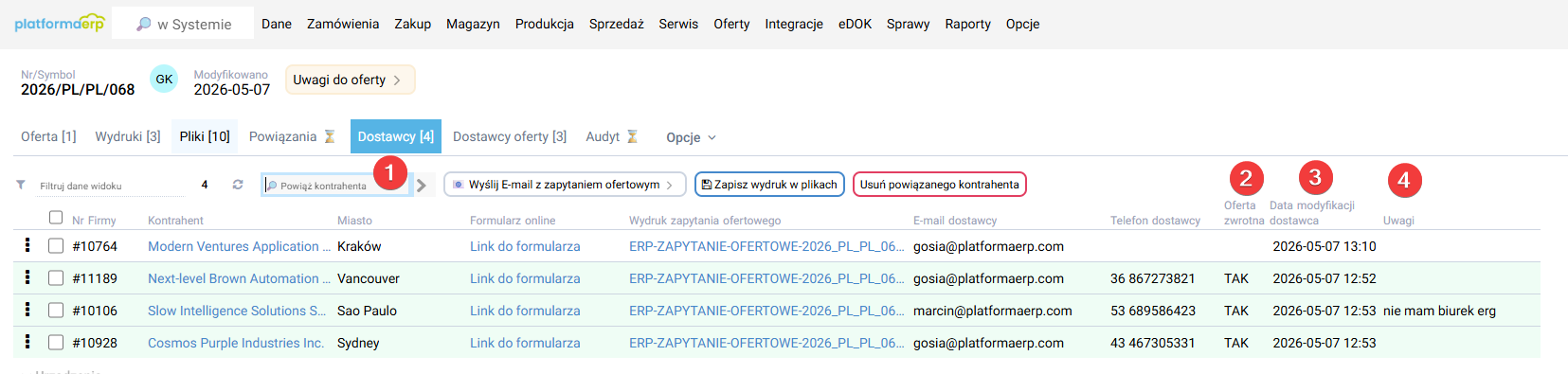The image size is (1568, 374).
Task: Click the search icon in w Systemie
Action: [144, 24]
